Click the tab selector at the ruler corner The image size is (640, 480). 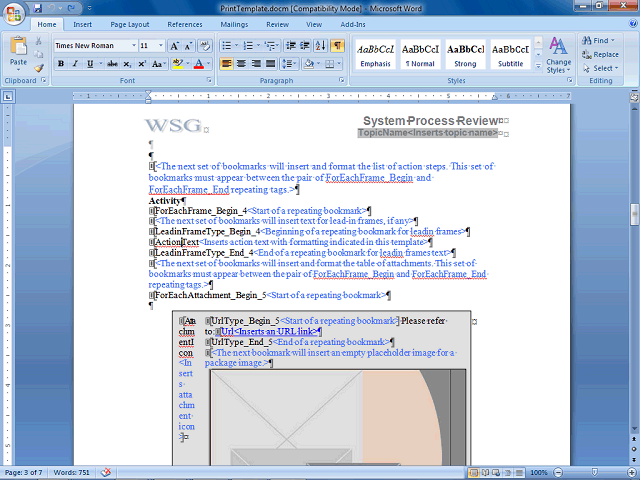(x=8, y=97)
